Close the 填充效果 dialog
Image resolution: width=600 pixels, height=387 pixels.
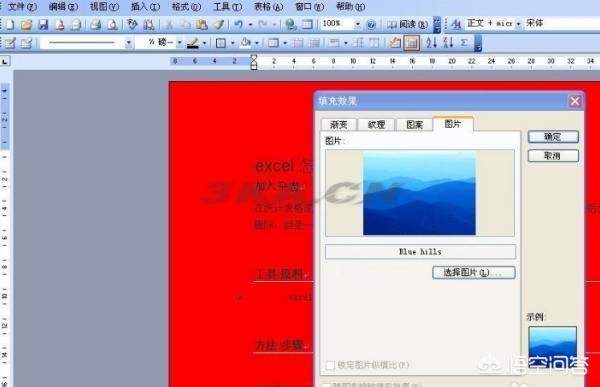point(575,101)
